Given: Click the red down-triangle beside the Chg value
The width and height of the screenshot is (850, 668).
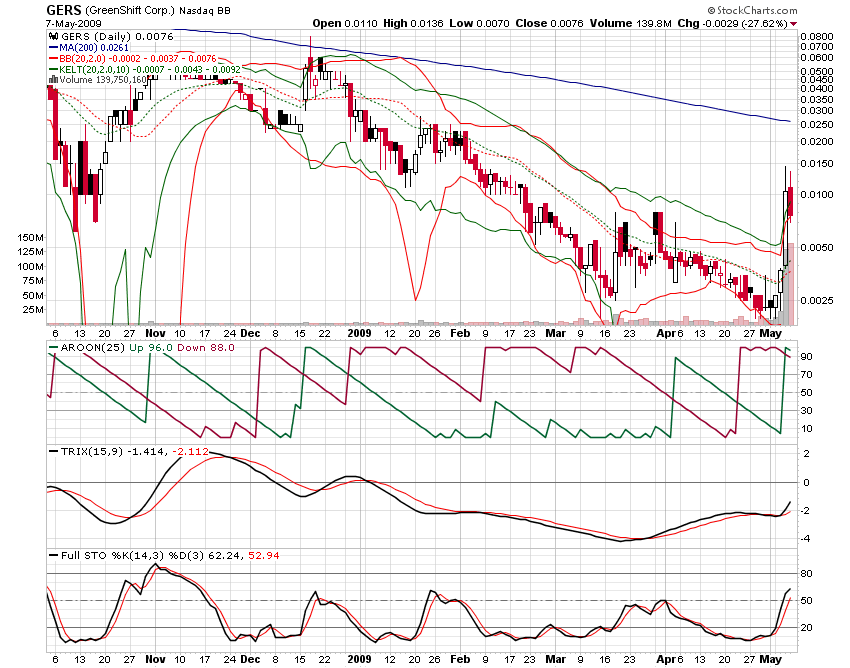Looking at the screenshot, I should (794, 24).
